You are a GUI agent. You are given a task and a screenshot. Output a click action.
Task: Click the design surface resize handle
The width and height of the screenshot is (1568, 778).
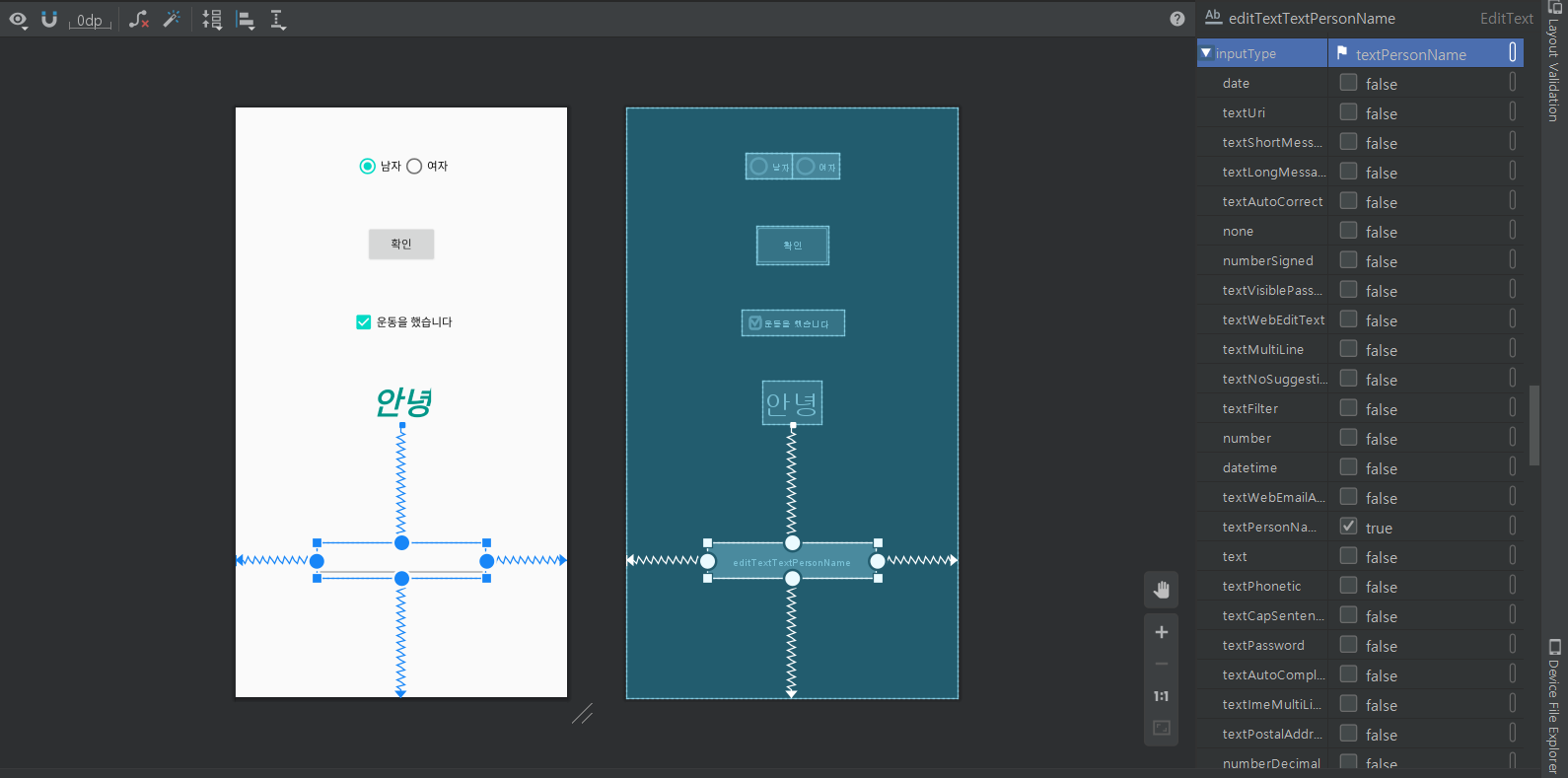click(x=583, y=713)
